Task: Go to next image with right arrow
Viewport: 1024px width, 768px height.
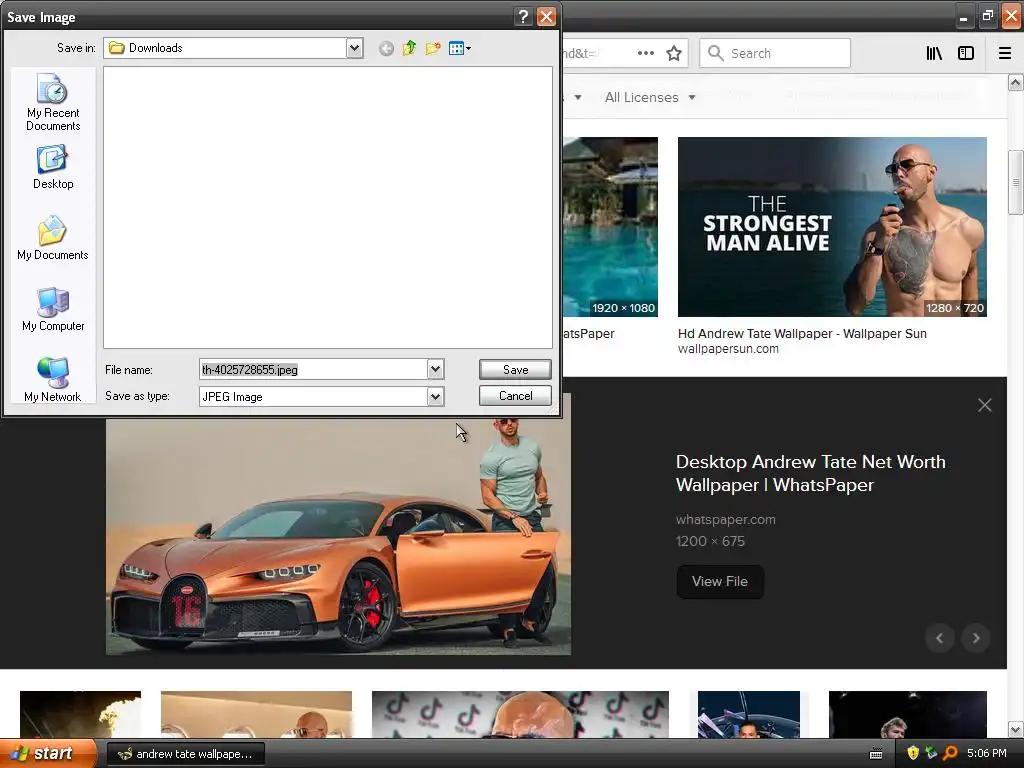Action: 976,638
